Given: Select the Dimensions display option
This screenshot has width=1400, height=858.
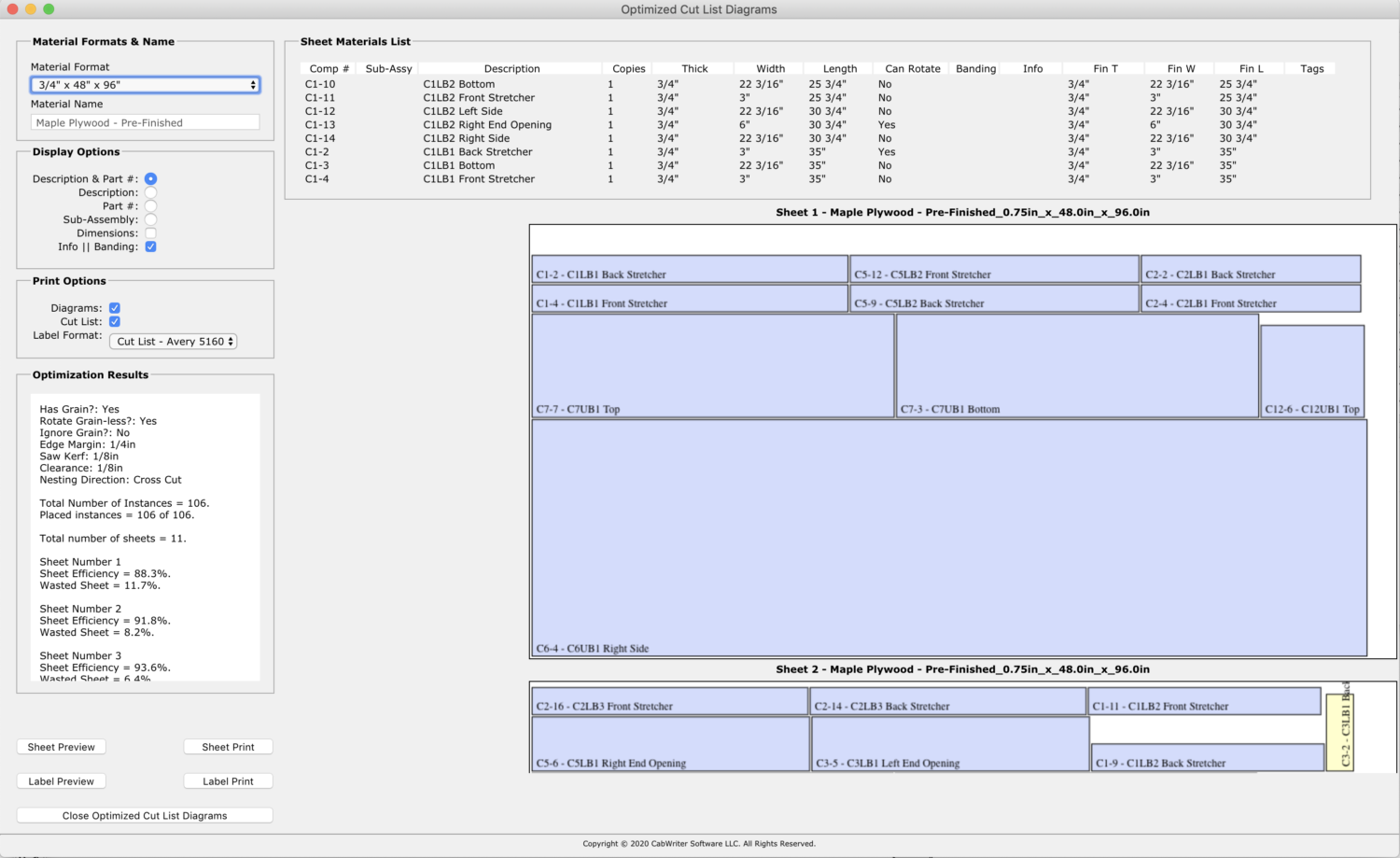Looking at the screenshot, I should point(150,232).
